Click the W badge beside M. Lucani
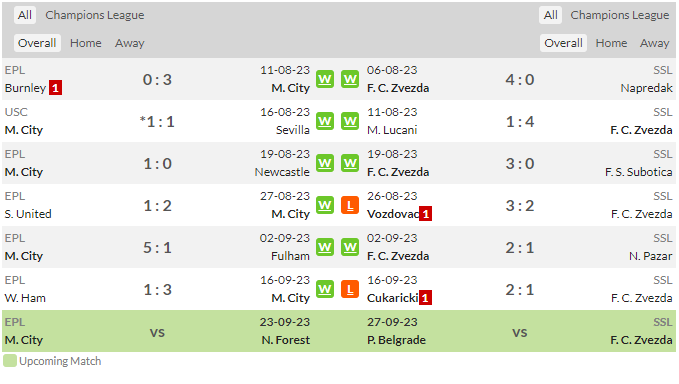 pyautogui.click(x=350, y=121)
